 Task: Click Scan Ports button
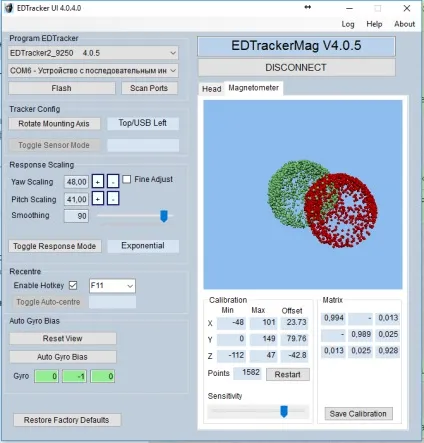coord(149,88)
